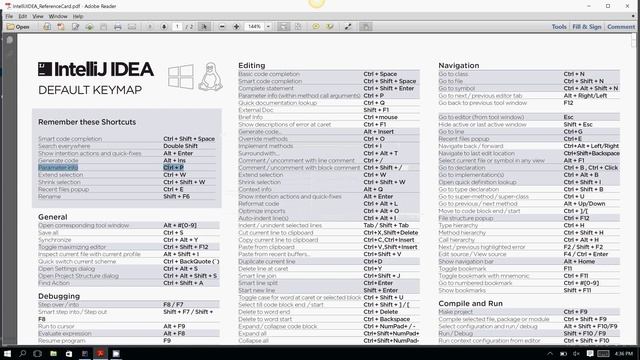
Task: Show hidden tray icons chevron
Action: [x=550, y=353]
